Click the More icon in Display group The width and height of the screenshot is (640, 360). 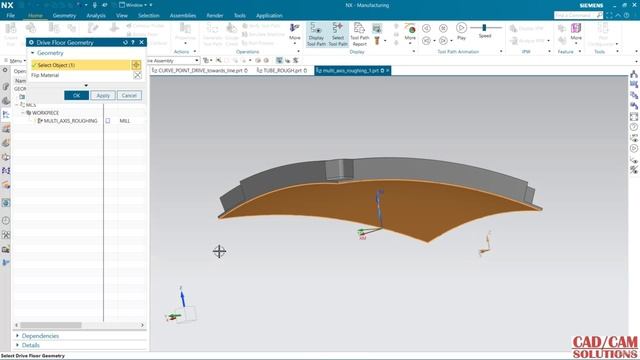[x=410, y=29]
